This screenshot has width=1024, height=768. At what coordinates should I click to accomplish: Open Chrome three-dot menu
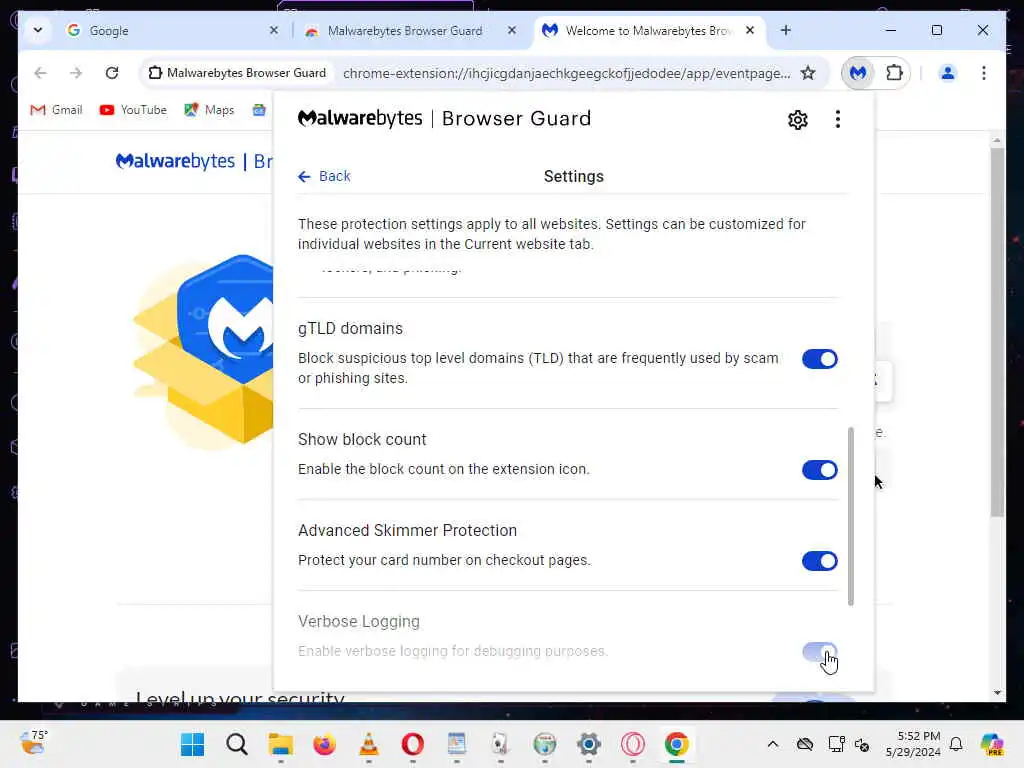[x=984, y=73]
